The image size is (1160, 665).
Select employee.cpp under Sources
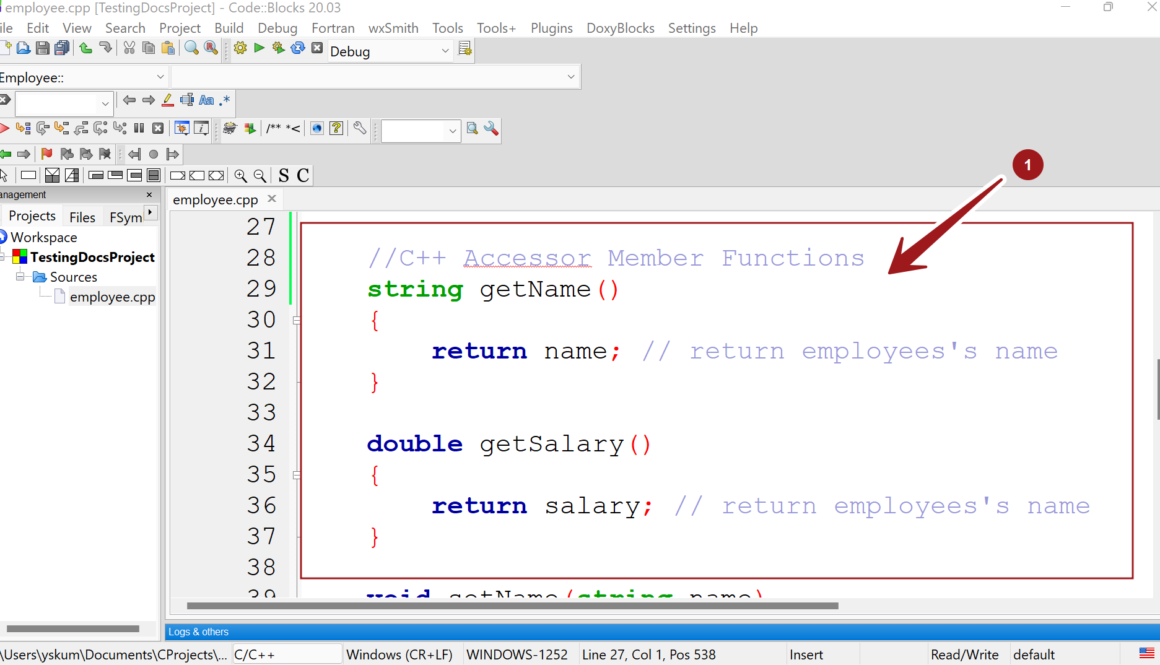pyautogui.click(x=113, y=296)
